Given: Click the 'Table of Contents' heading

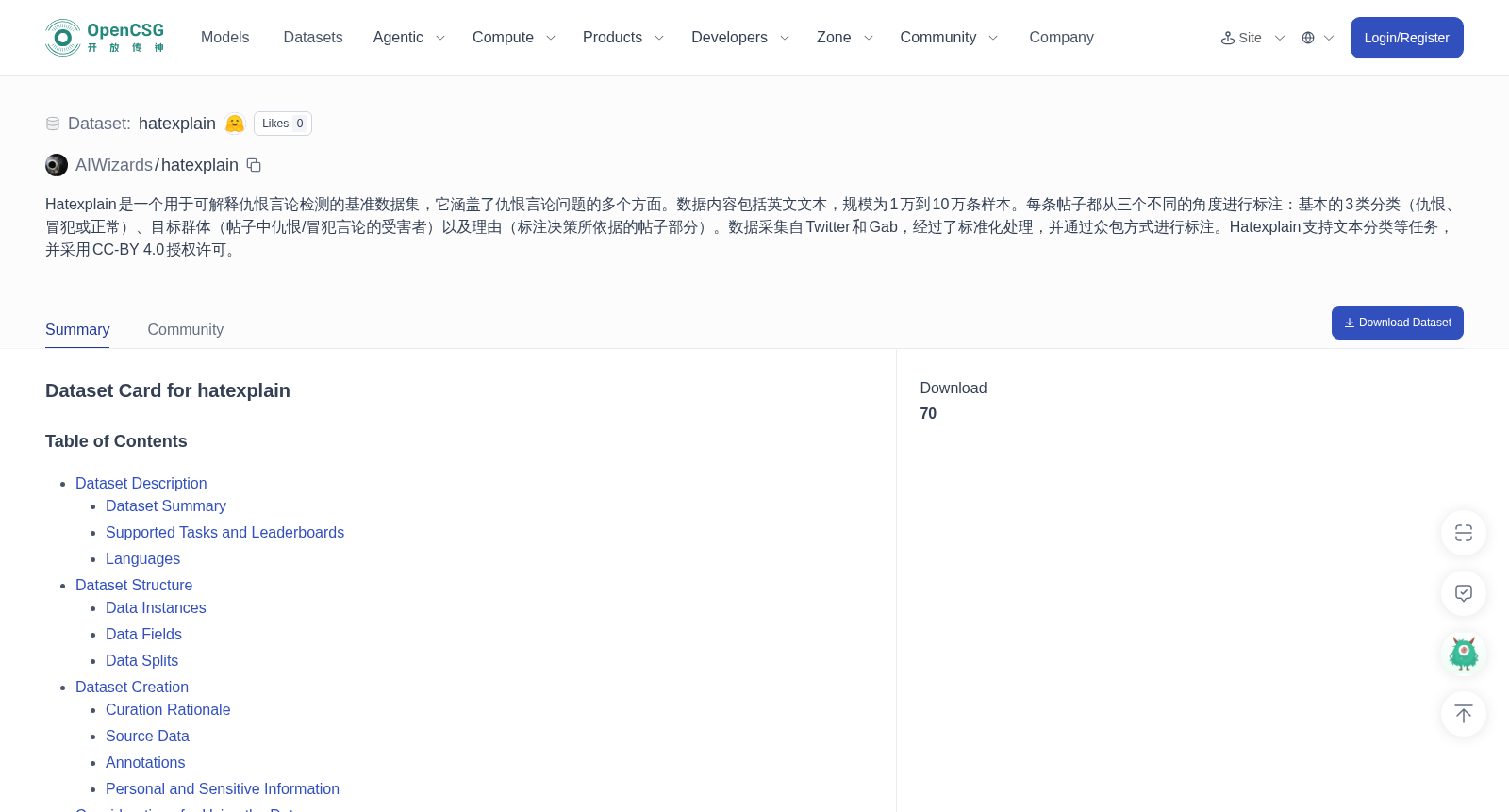Looking at the screenshot, I should click(116, 441).
